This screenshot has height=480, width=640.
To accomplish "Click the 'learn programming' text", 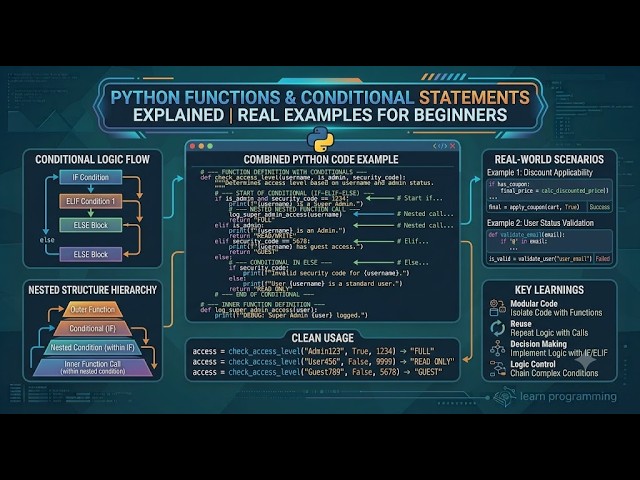I will [x=568, y=396].
